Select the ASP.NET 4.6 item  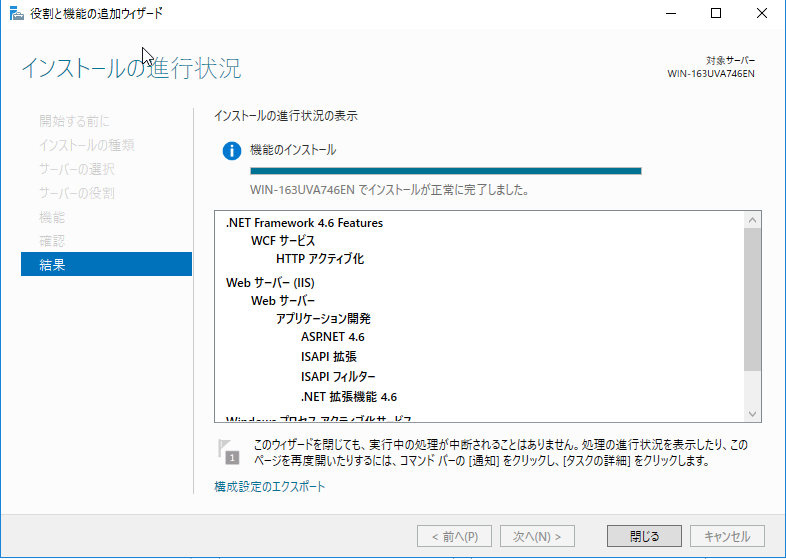[332, 337]
